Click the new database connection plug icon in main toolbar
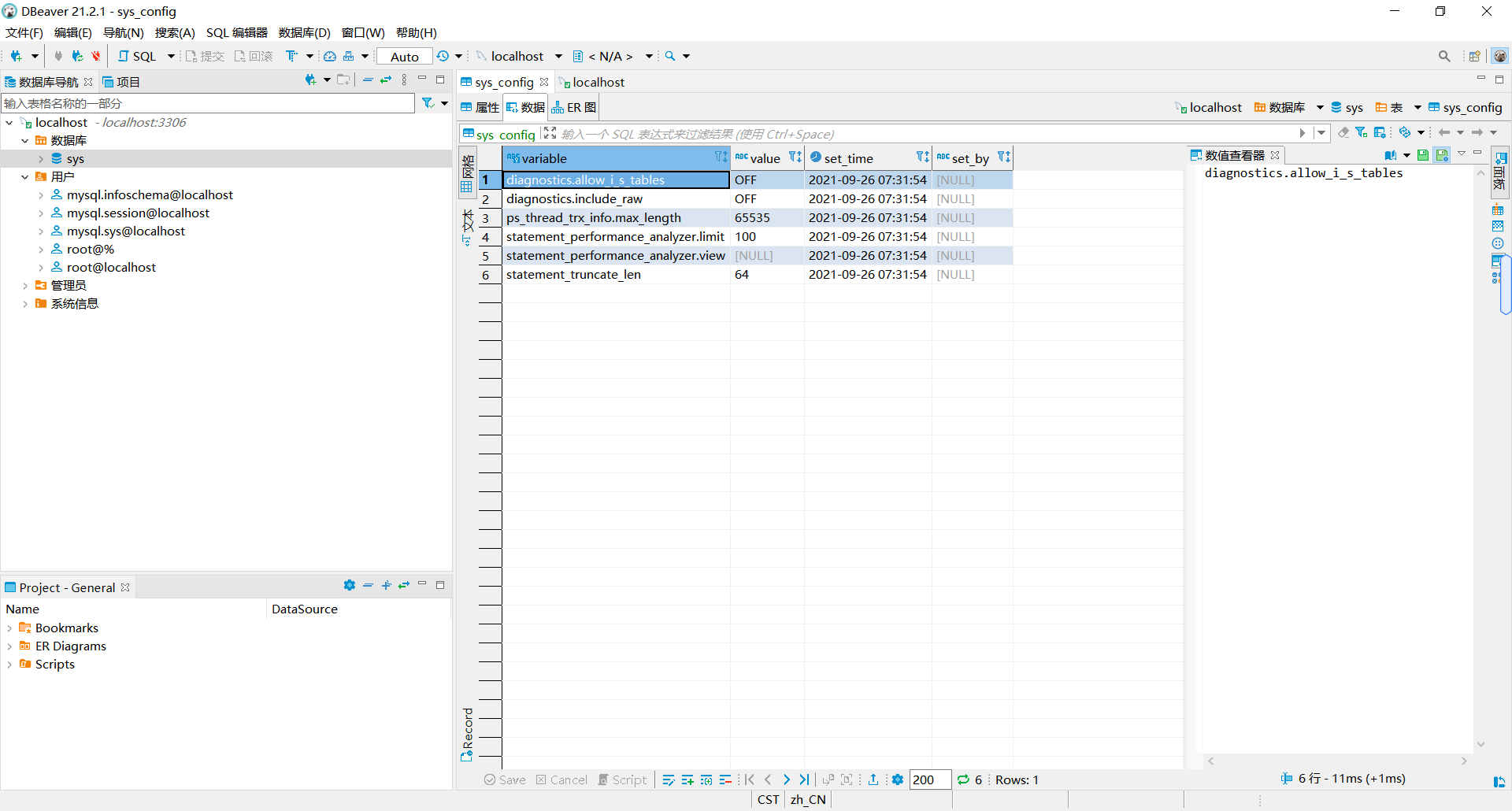The image size is (1512, 811). pyautogui.click(x=16, y=56)
